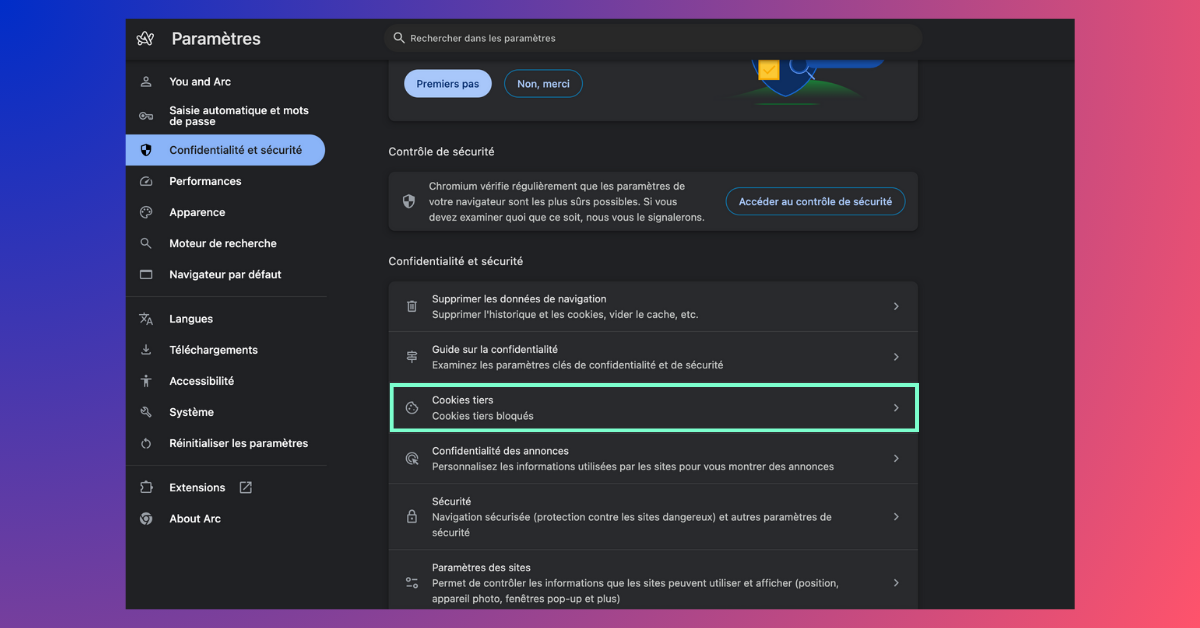Go to Langues settings section
This screenshot has height=628, width=1200.
click(x=191, y=319)
